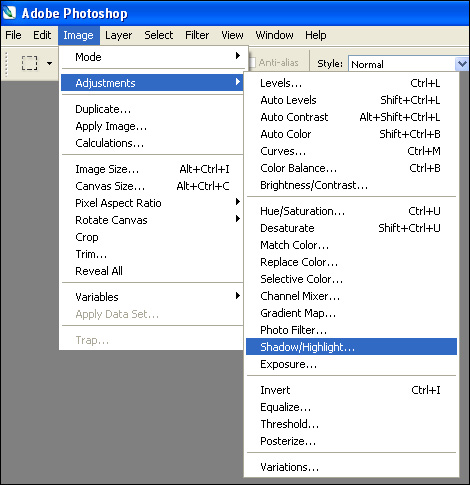Expand the Mode submenu
The width and height of the screenshot is (470, 485).
[x=153, y=57]
